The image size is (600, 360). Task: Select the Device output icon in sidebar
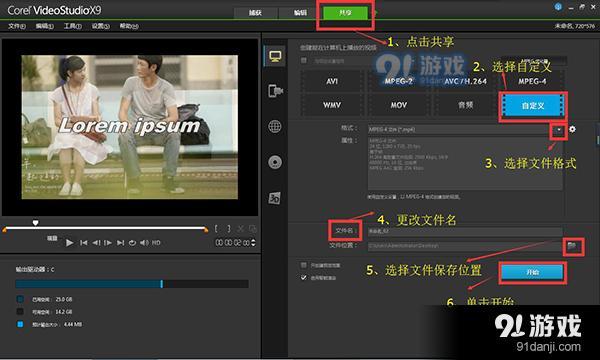tap(275, 91)
